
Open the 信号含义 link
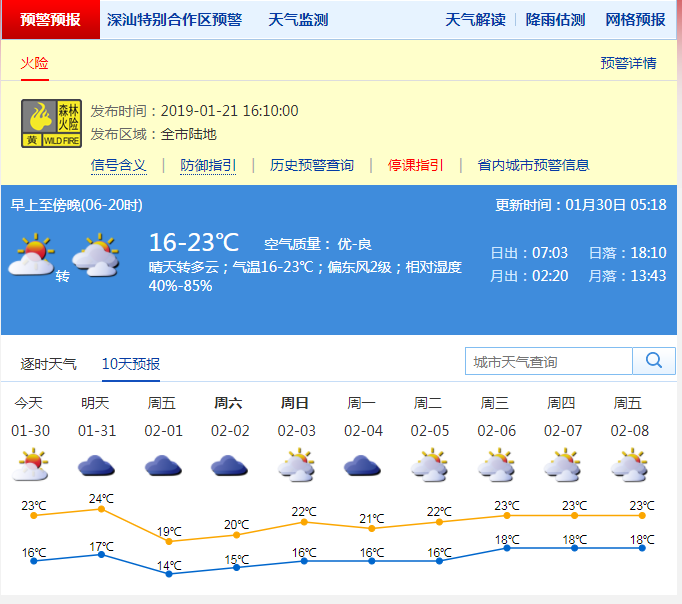click(x=119, y=165)
